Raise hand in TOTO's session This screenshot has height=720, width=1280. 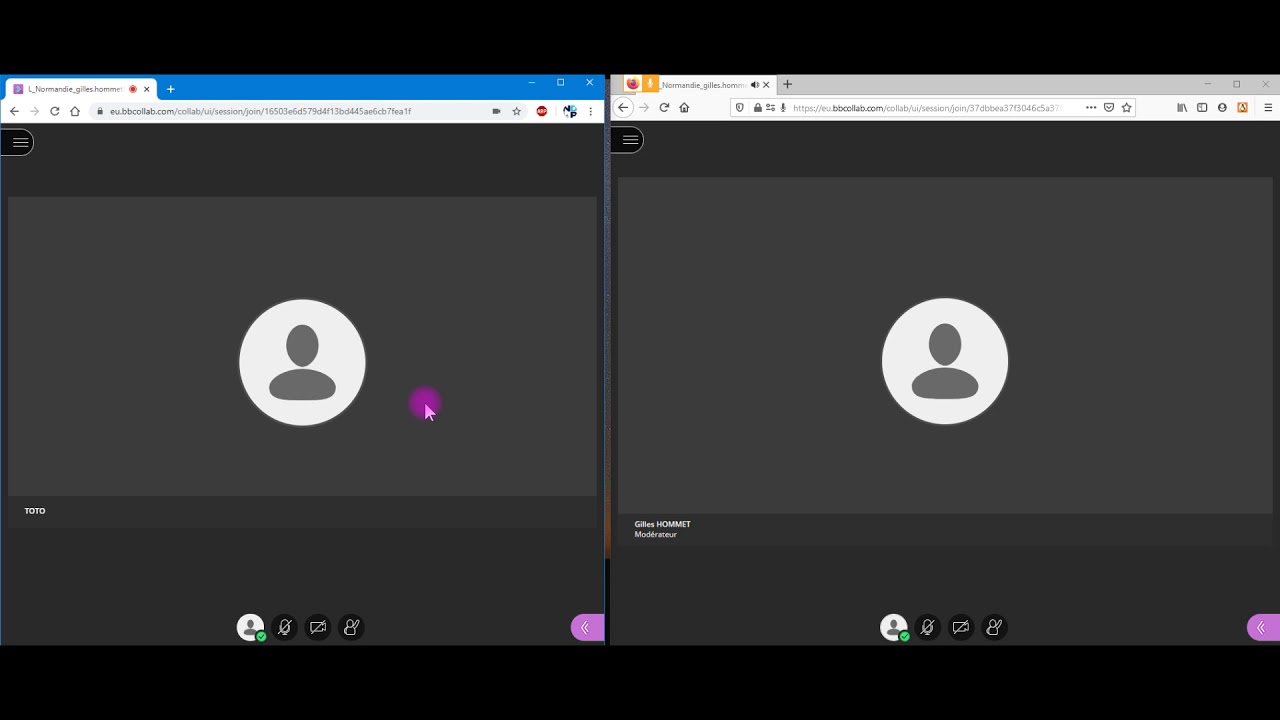pyautogui.click(x=351, y=628)
